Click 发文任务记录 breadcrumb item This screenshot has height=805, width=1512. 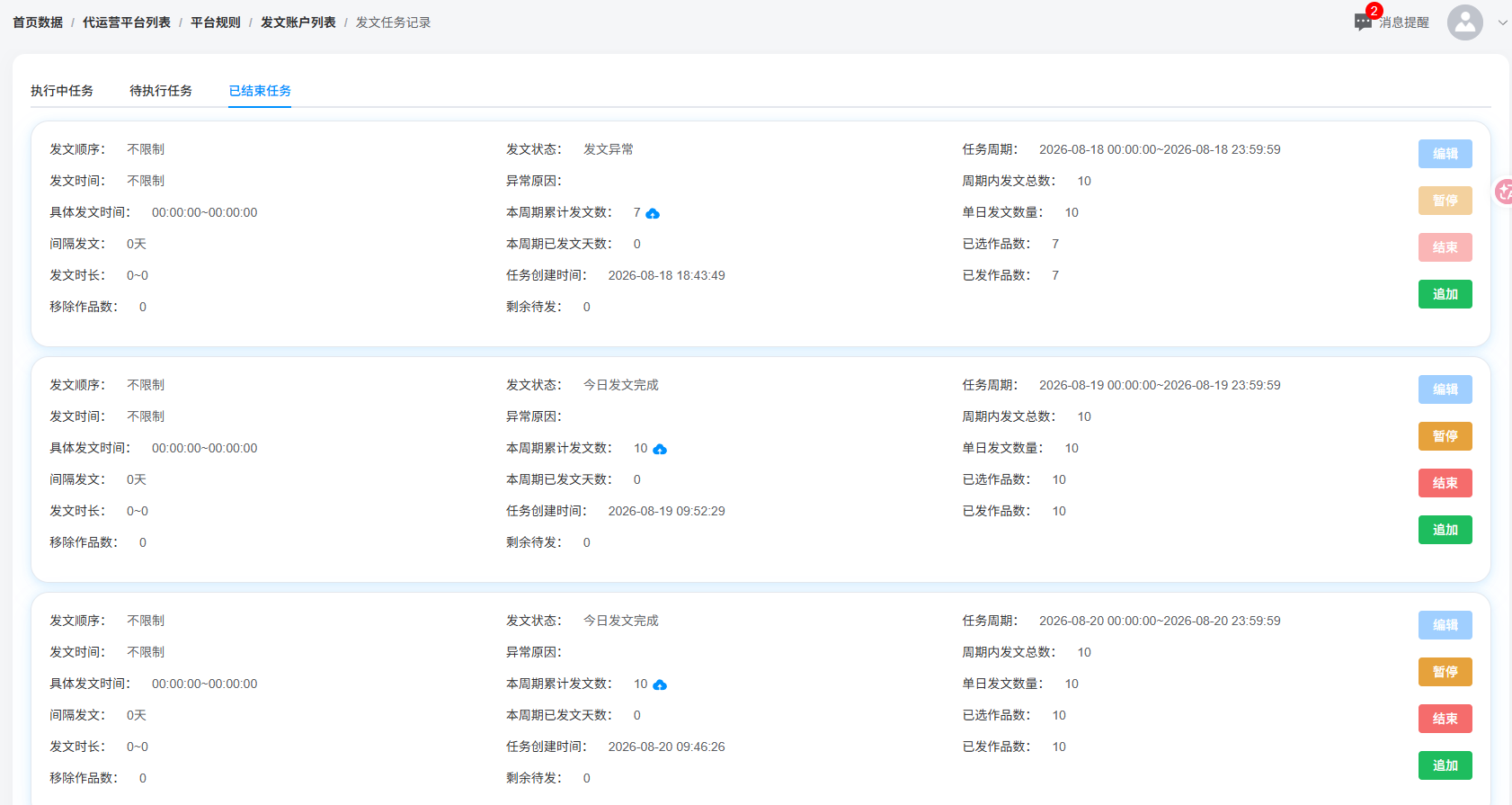[x=394, y=22]
